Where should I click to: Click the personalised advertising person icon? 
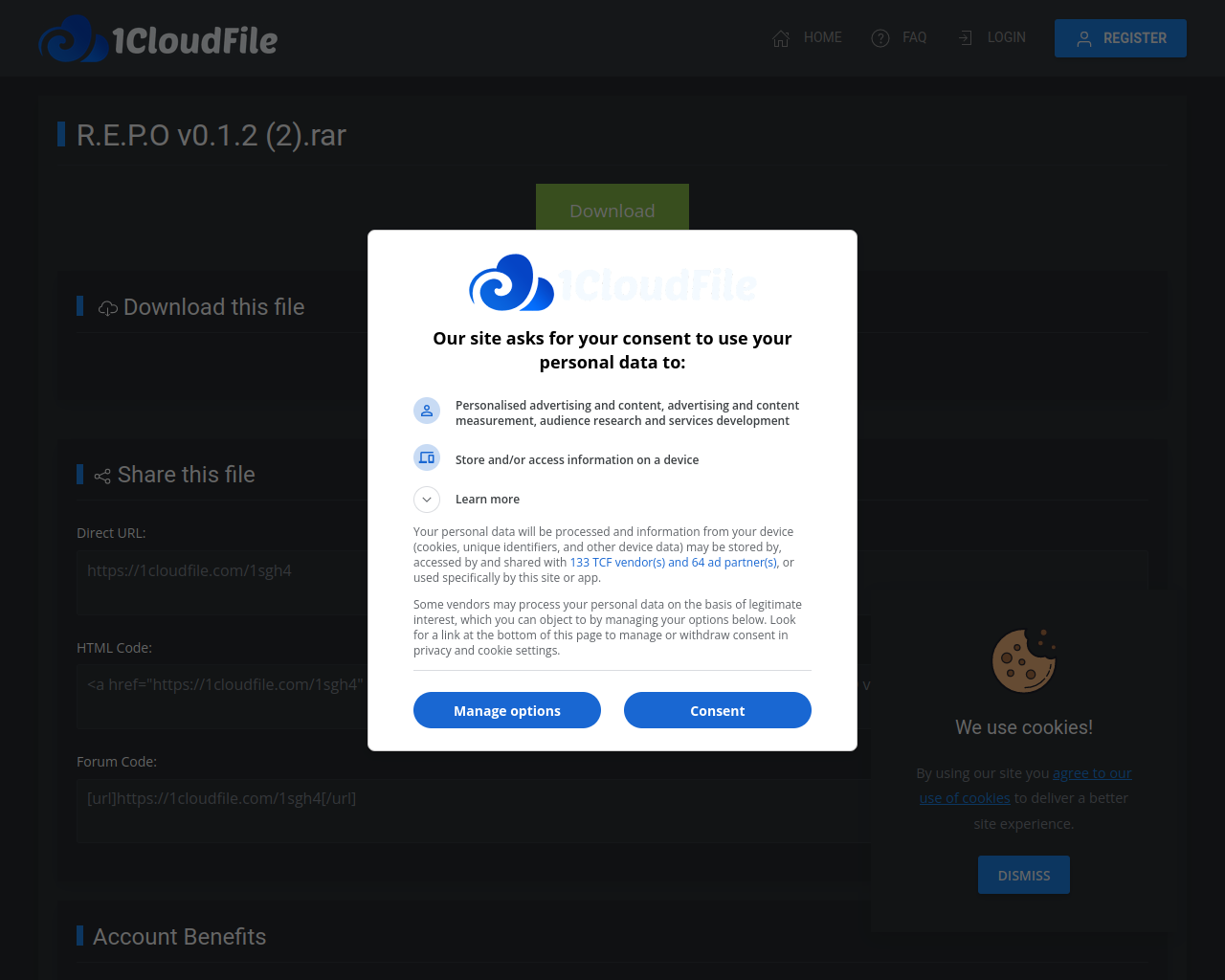427,411
